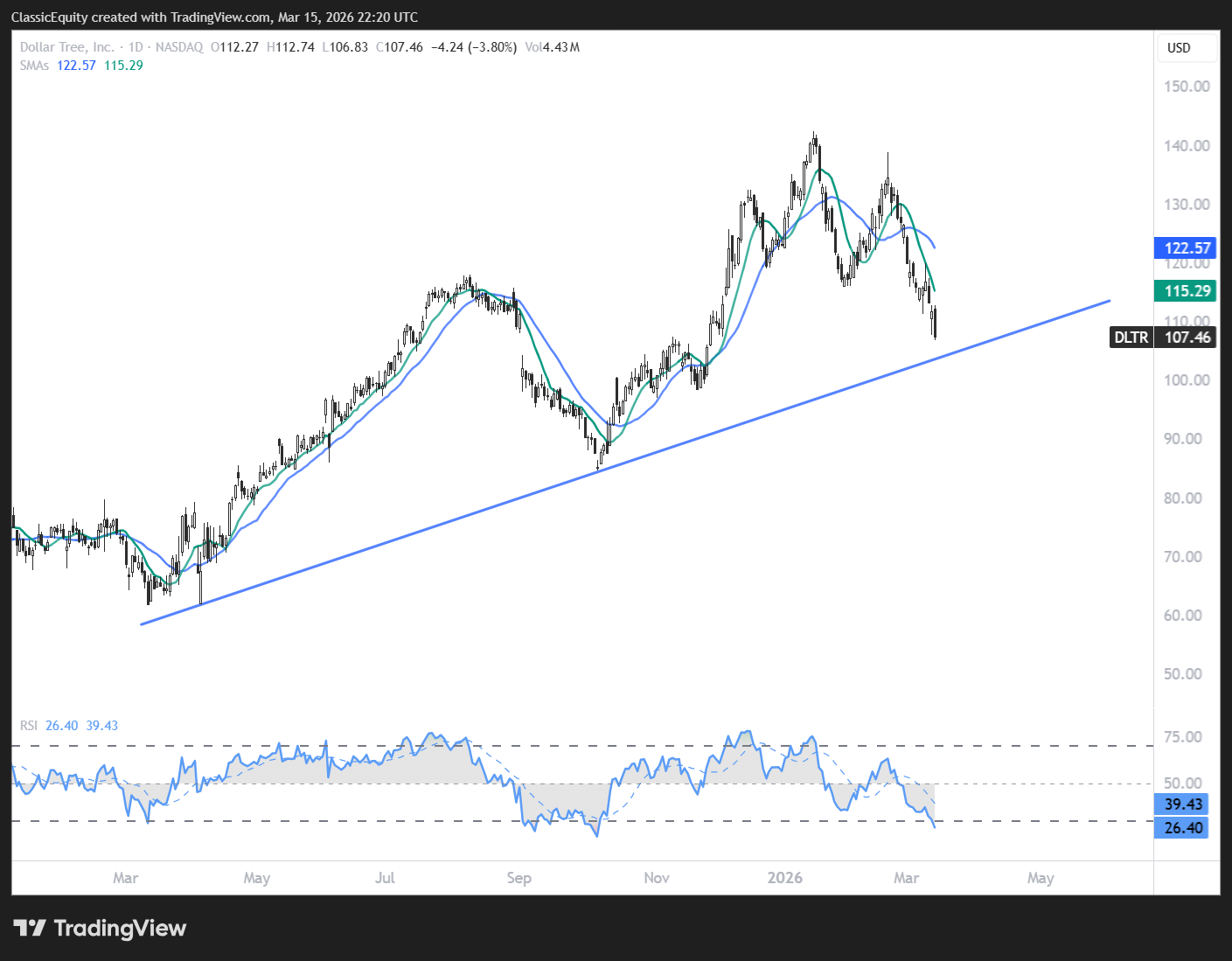Click the H112.74 high value
The height and width of the screenshot is (961, 1232).
coord(290,47)
